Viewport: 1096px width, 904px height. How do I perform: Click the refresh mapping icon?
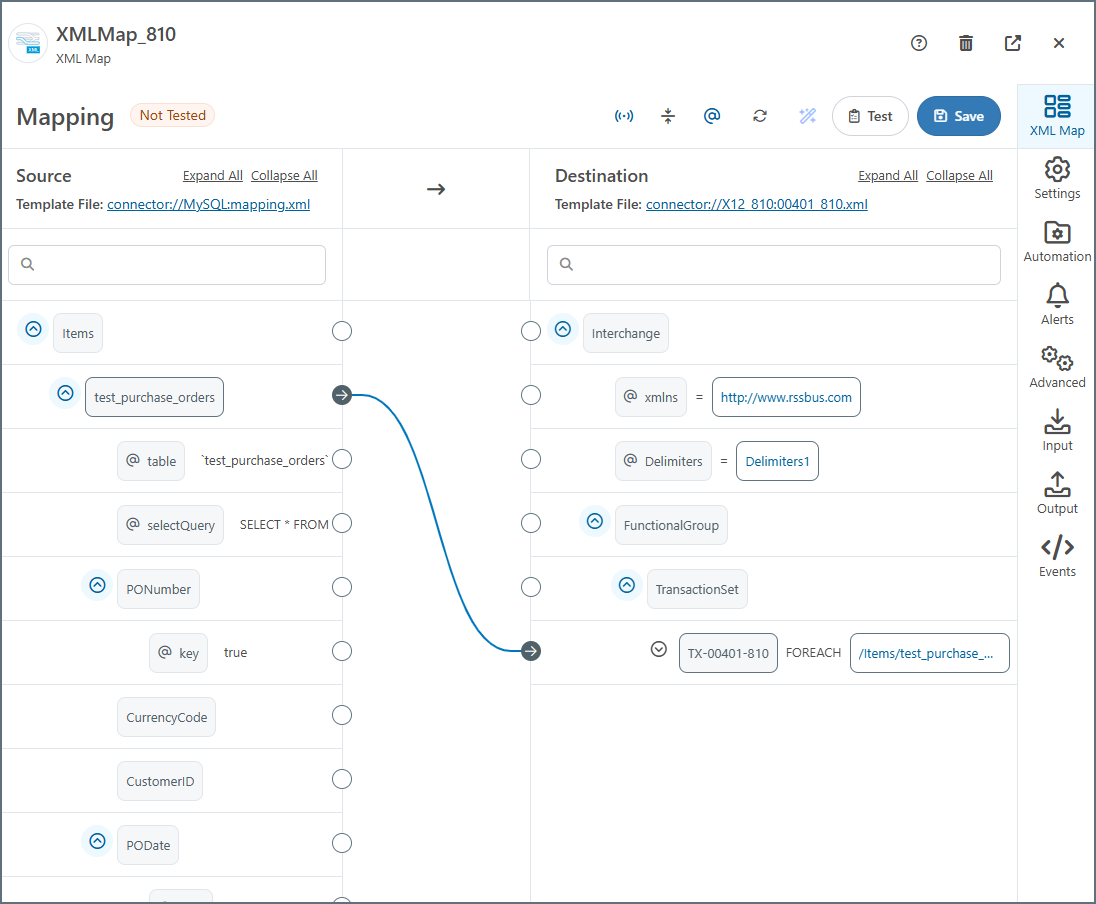(x=760, y=116)
